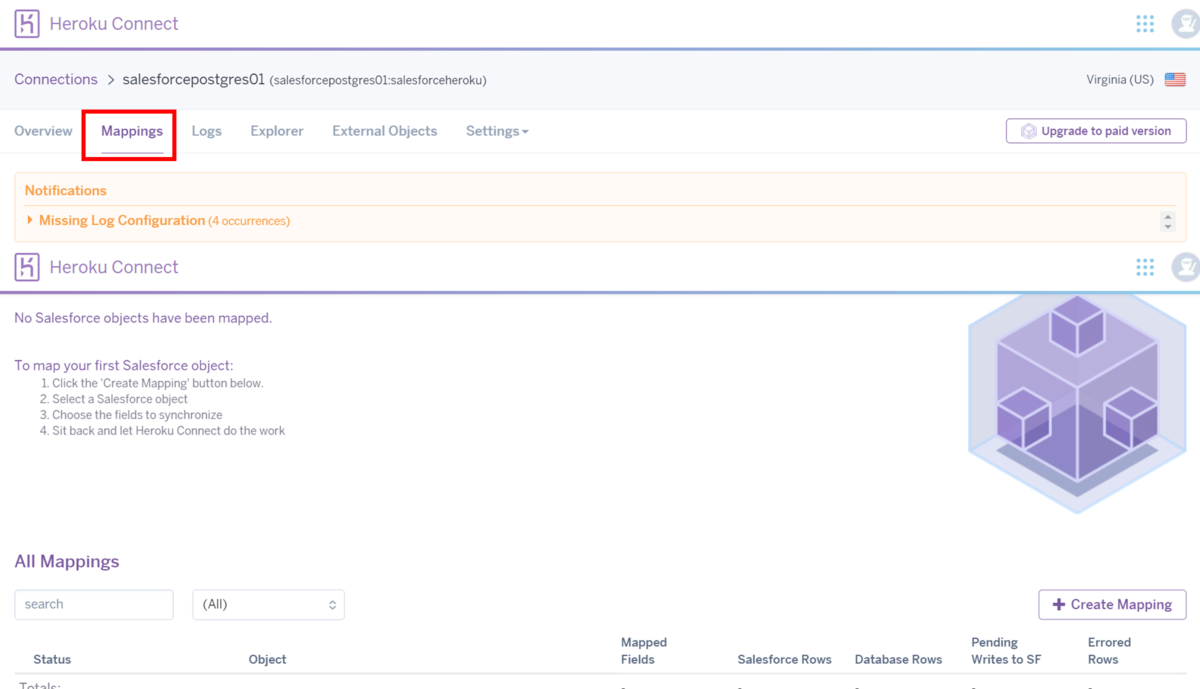1200x689 pixels.
Task: Open the (All) filter dropdown
Action: [x=268, y=605]
